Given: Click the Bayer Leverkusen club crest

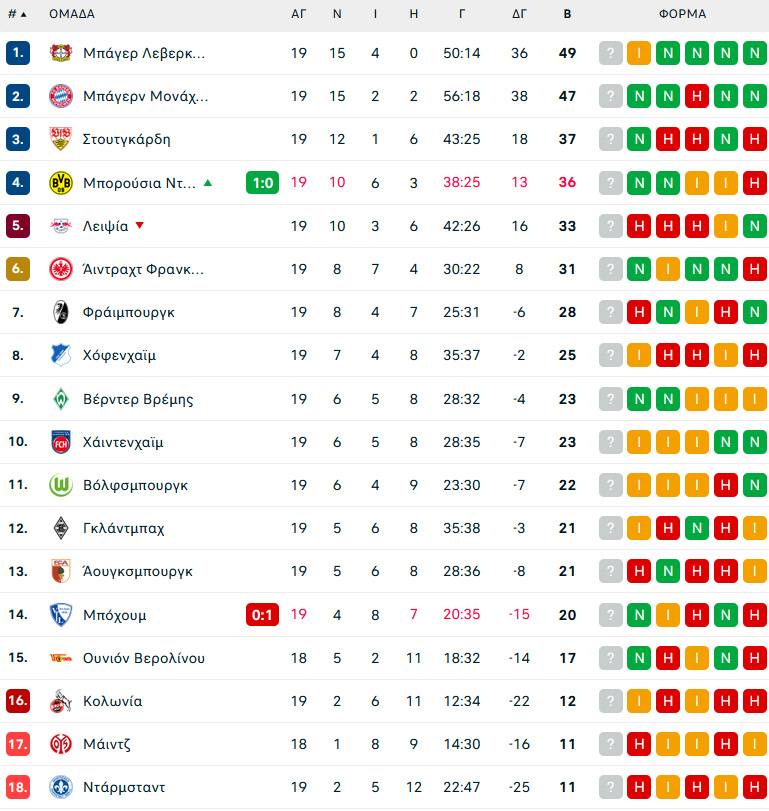Looking at the screenshot, I should click(61, 53).
